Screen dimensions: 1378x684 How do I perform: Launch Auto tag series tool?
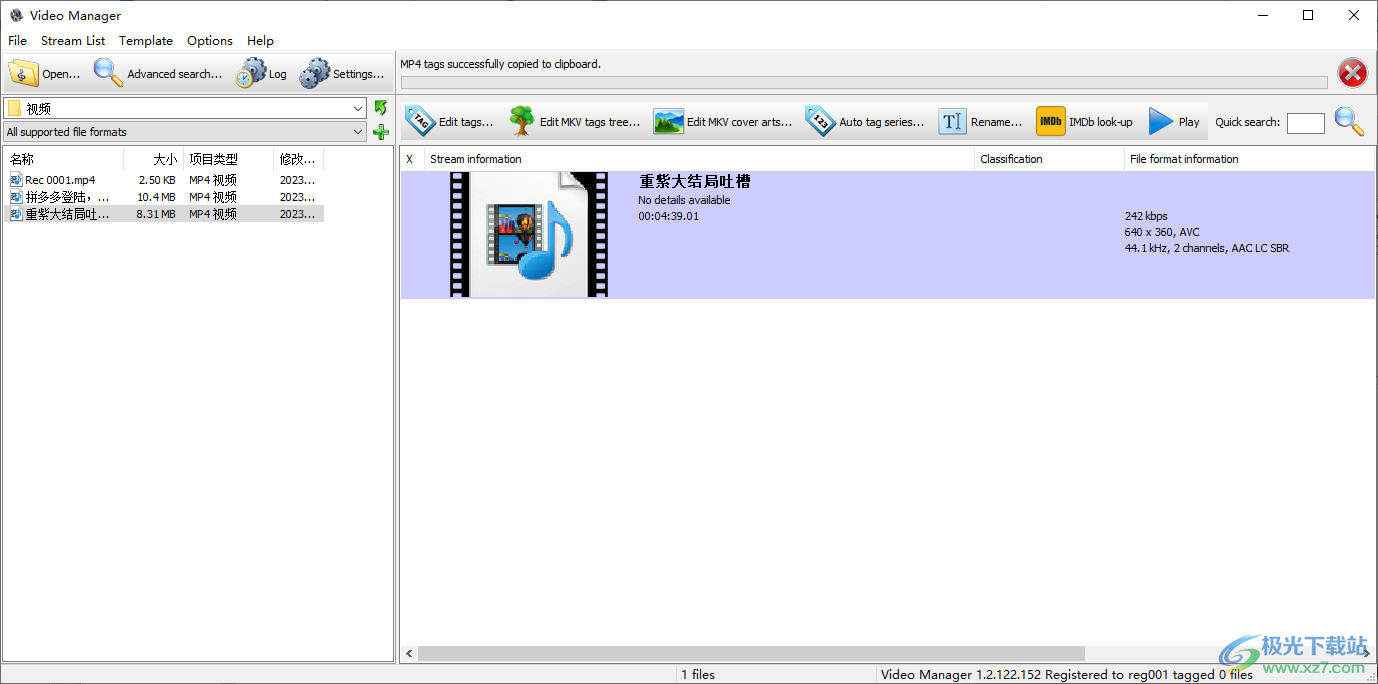click(x=865, y=121)
